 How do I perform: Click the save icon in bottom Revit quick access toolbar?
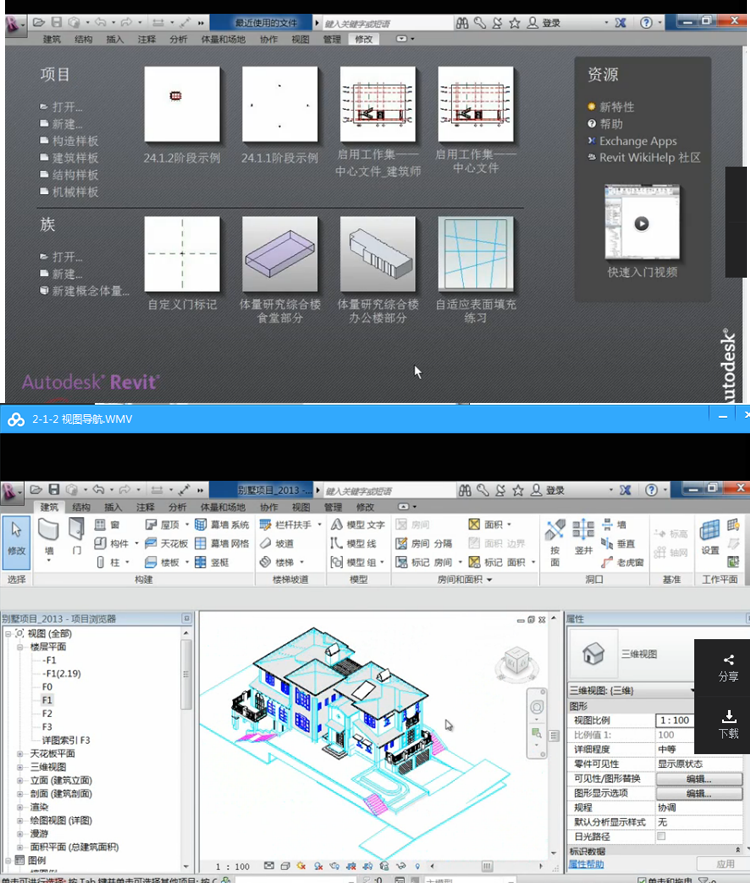pos(54,489)
